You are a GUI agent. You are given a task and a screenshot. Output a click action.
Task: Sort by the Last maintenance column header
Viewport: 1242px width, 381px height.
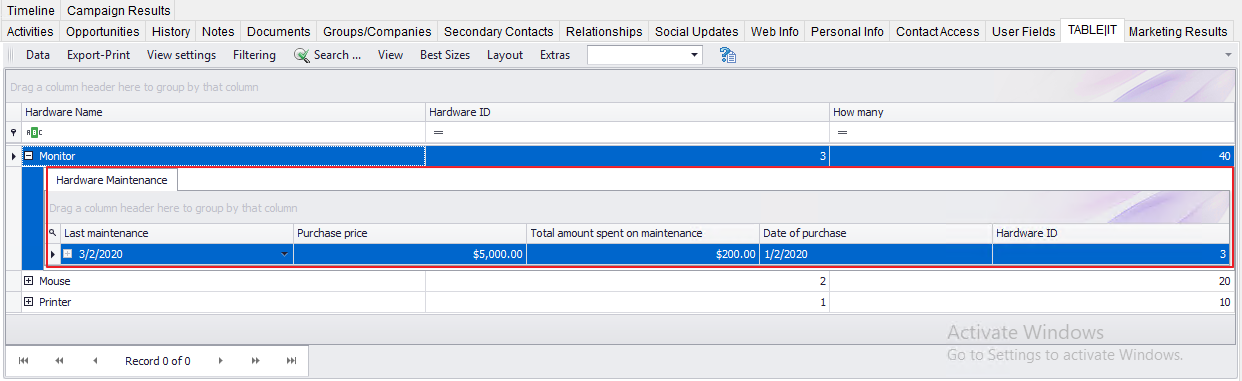click(x=176, y=233)
